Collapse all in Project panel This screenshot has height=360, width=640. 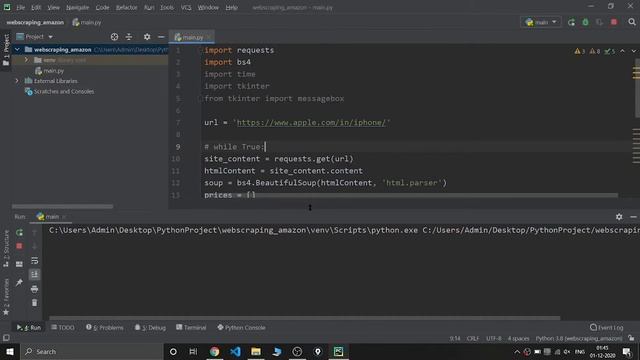[129, 37]
